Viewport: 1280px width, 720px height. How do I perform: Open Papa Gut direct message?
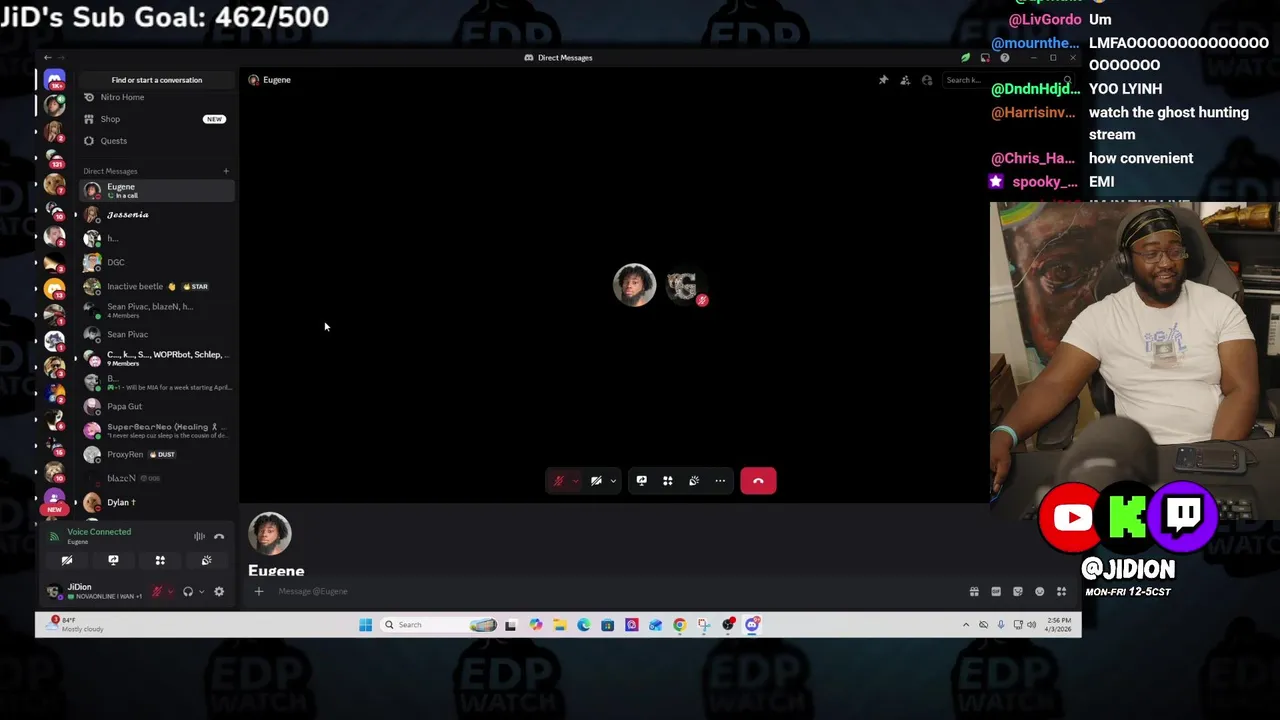pos(158,407)
